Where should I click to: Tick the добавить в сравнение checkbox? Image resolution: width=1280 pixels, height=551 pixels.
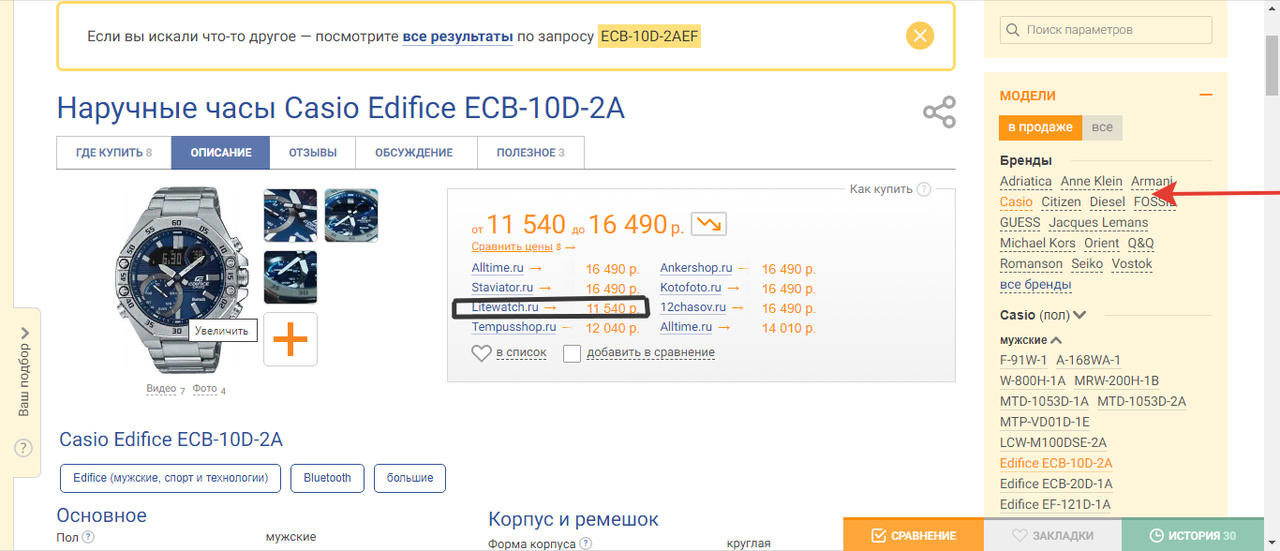tap(571, 353)
